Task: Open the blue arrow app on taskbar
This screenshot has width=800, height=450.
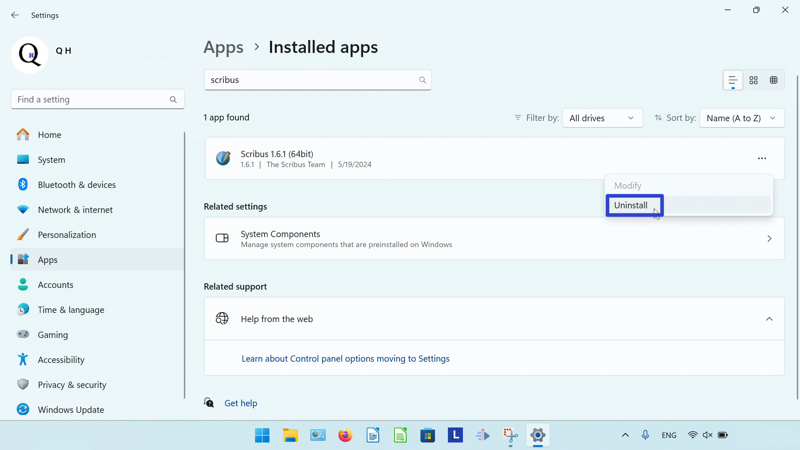Action: tap(483, 435)
